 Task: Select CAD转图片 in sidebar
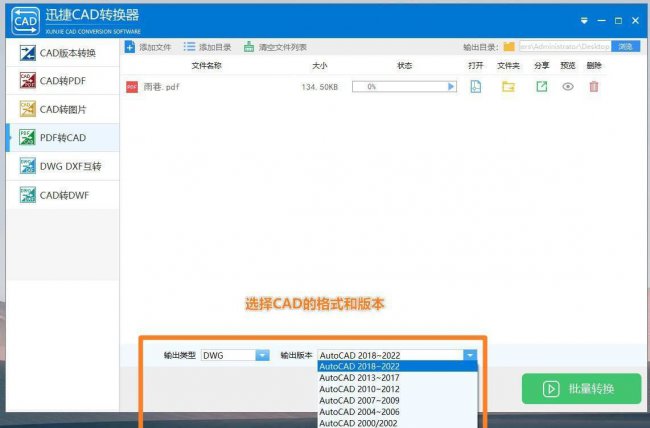(63, 109)
